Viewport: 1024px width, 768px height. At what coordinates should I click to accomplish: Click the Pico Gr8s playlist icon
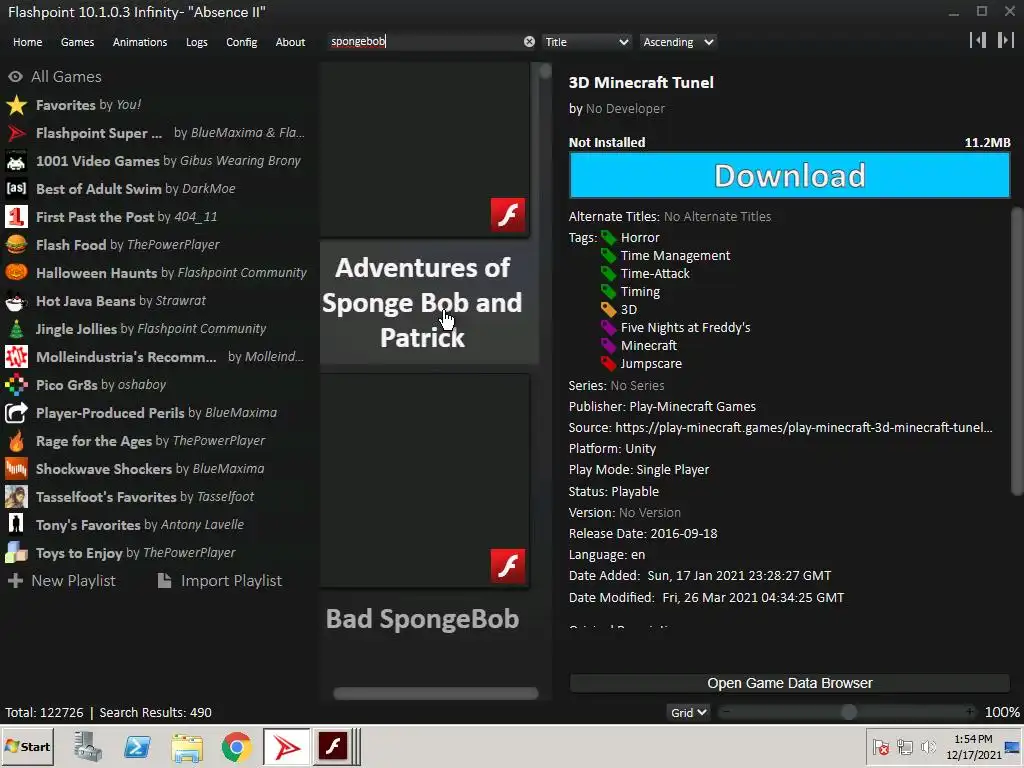point(16,385)
